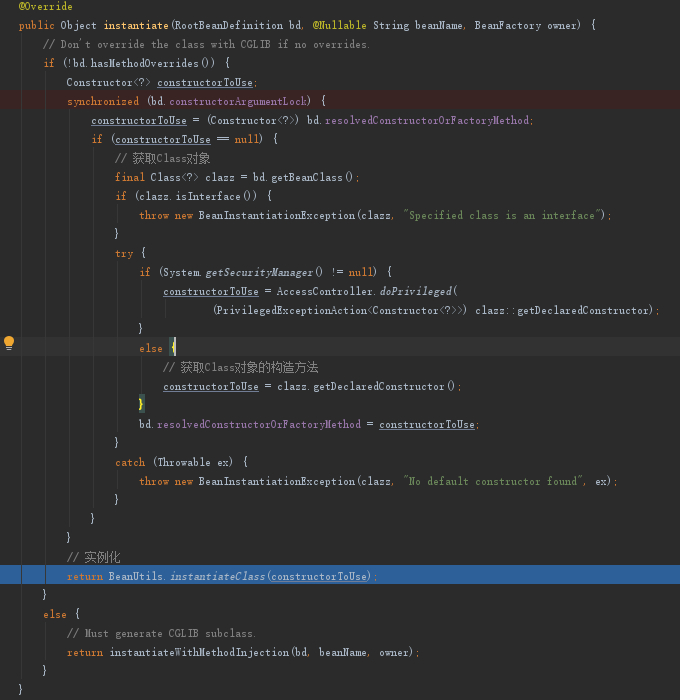
Task: Click highlighted opening brace after else
Action: point(173,347)
